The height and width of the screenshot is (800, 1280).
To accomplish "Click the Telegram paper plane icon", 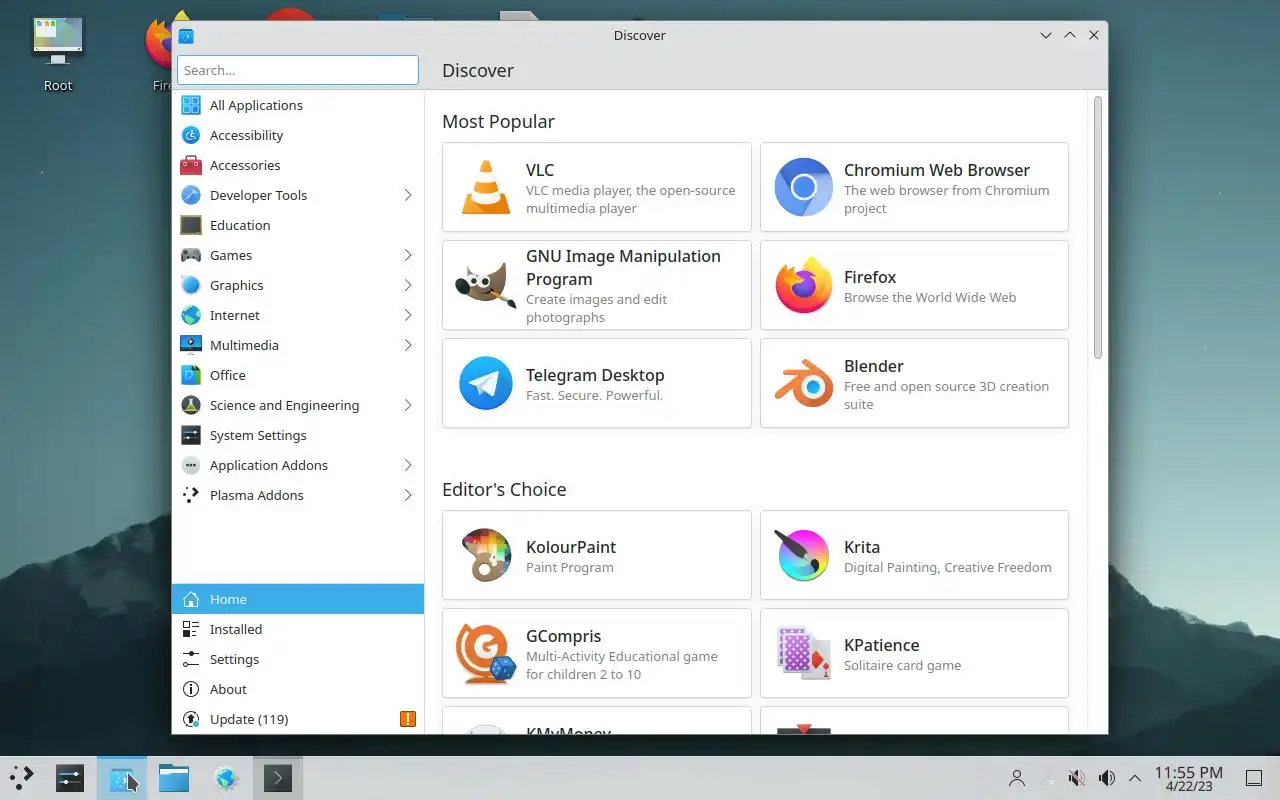I will [486, 383].
